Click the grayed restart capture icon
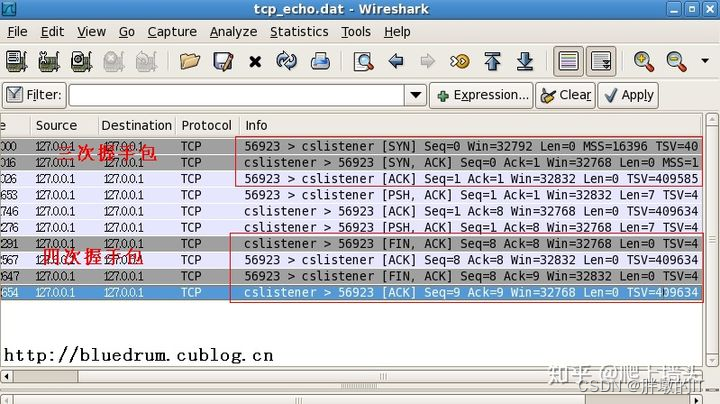Image resolution: width=720 pixels, height=404 pixels. (146, 61)
